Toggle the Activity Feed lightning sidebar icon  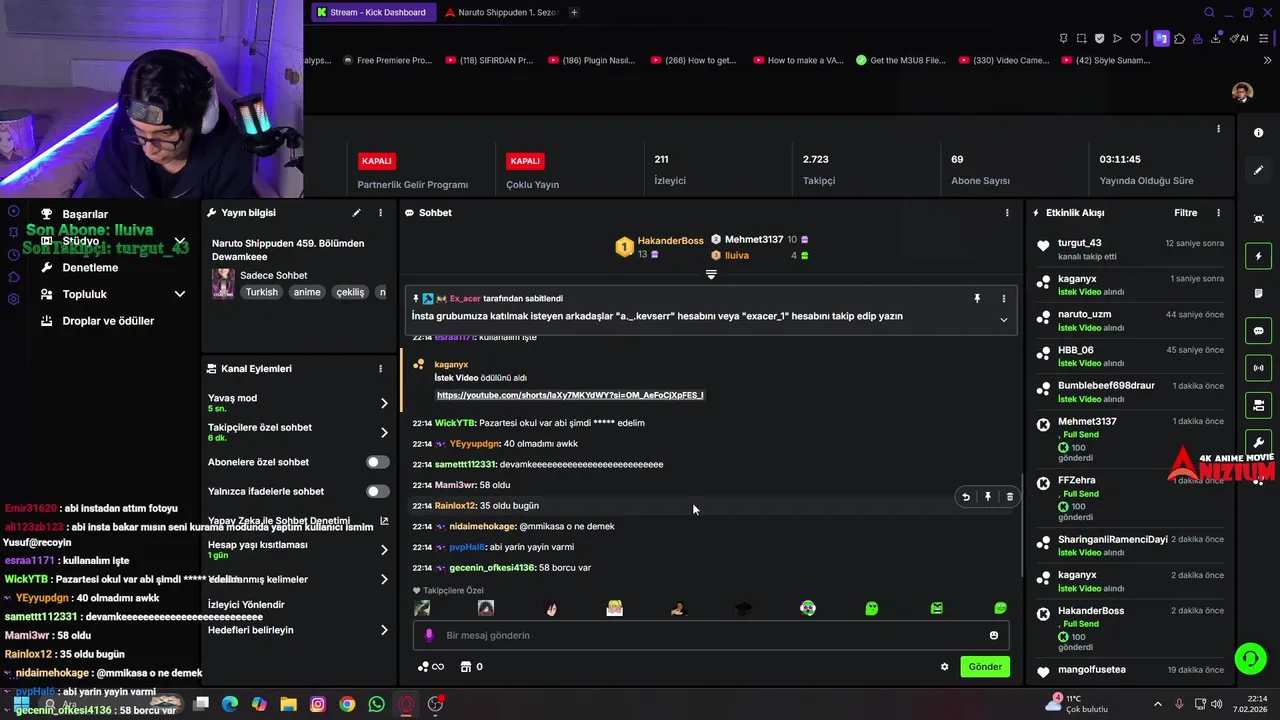coord(1258,256)
